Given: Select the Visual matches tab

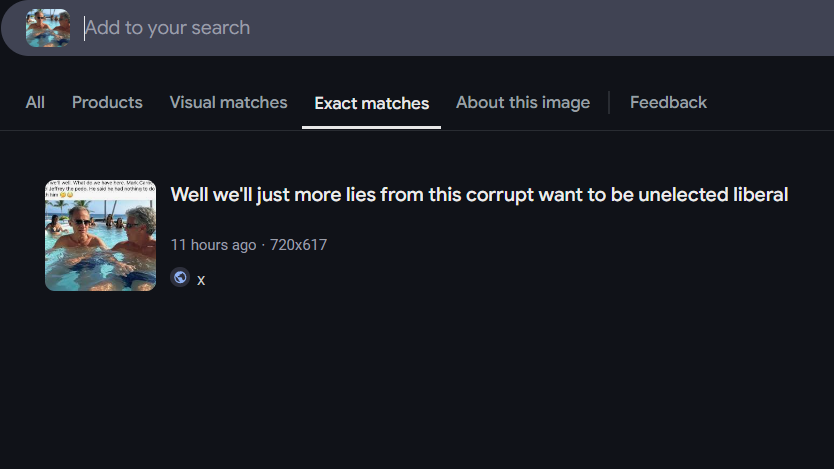Looking at the screenshot, I should (x=228, y=102).
